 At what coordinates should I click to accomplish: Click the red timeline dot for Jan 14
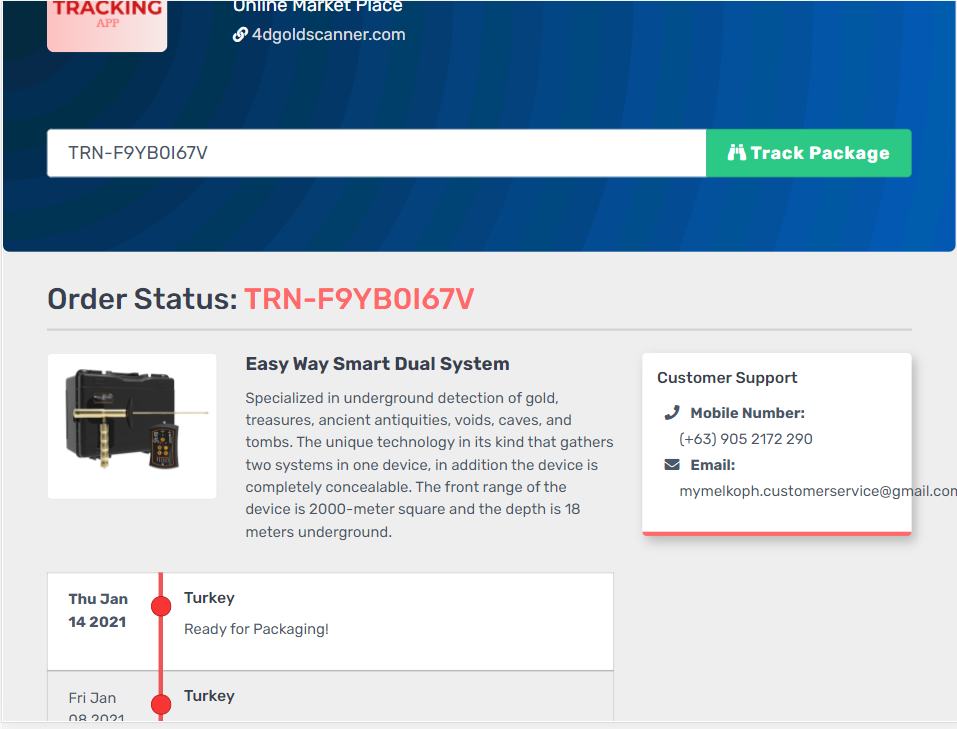161,606
